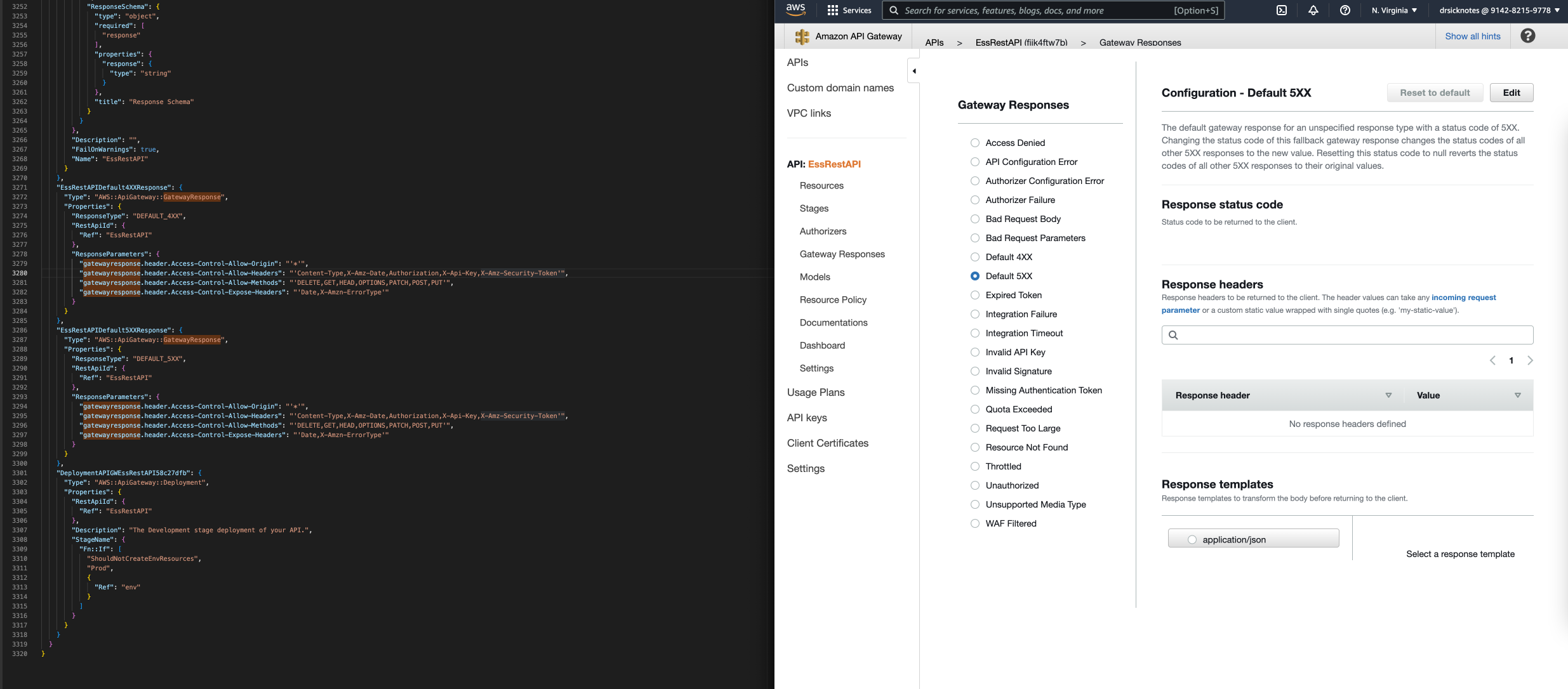Open Resources in the EssRestAPI sidebar
1568x689 pixels.
pos(821,185)
